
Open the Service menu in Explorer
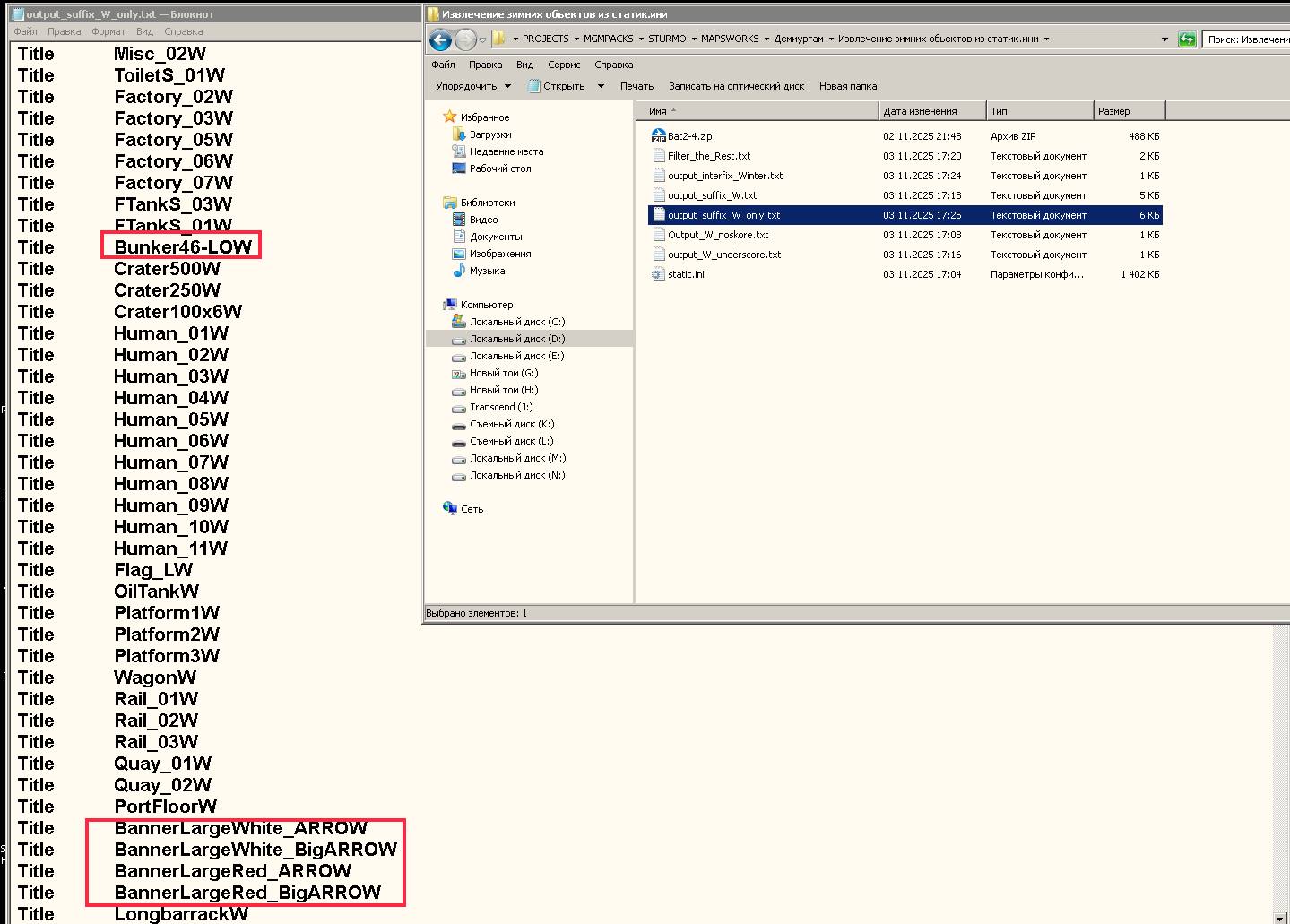pos(564,65)
